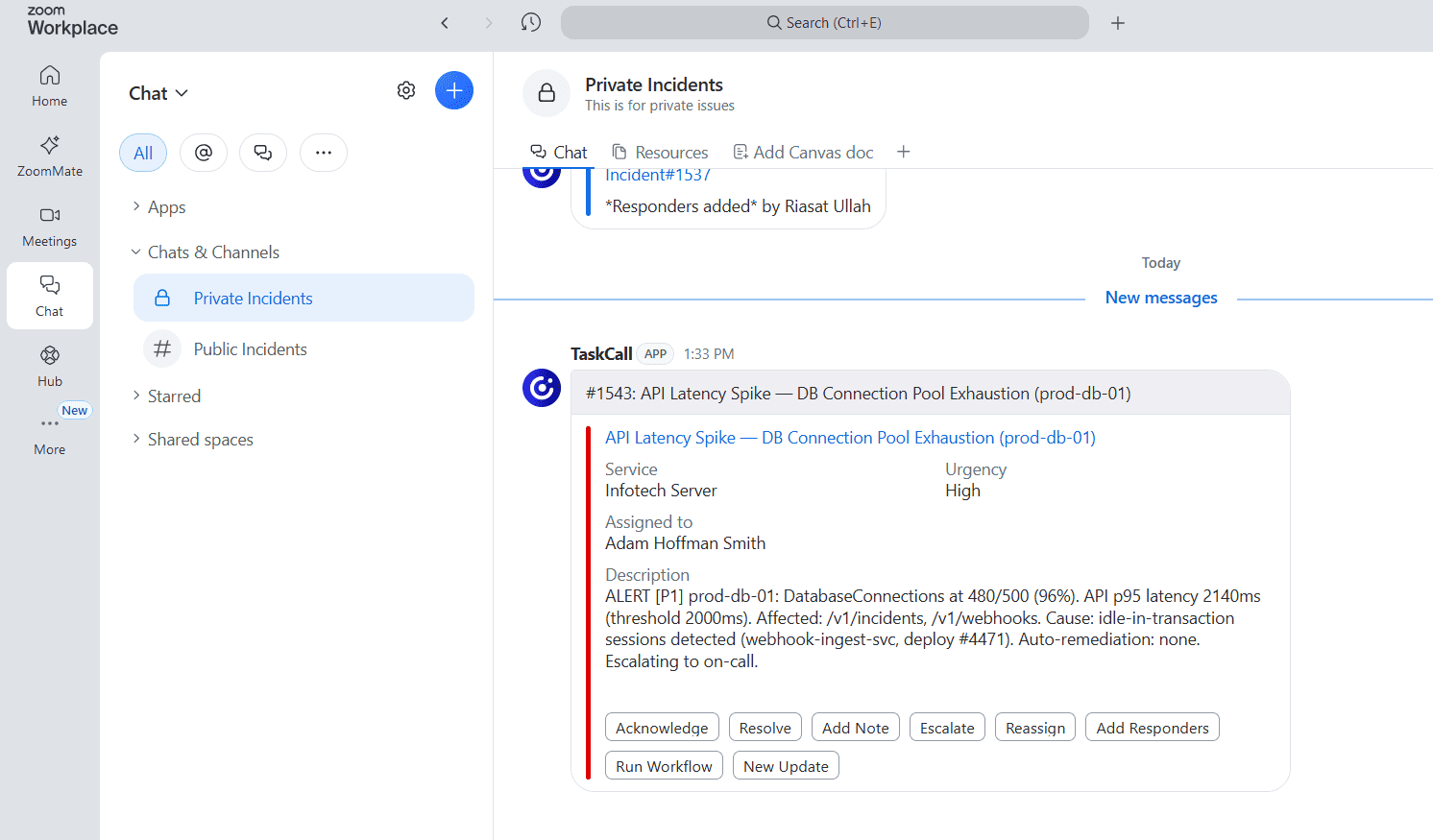1433x840 pixels.
Task: Click 'This is for private issues' description
Action: point(660,106)
